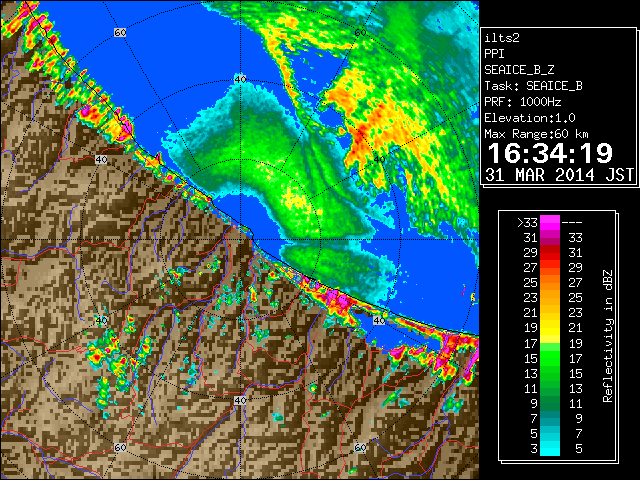Select the 'Elevation:1.0' value
The image size is (640, 480).
[530, 118]
